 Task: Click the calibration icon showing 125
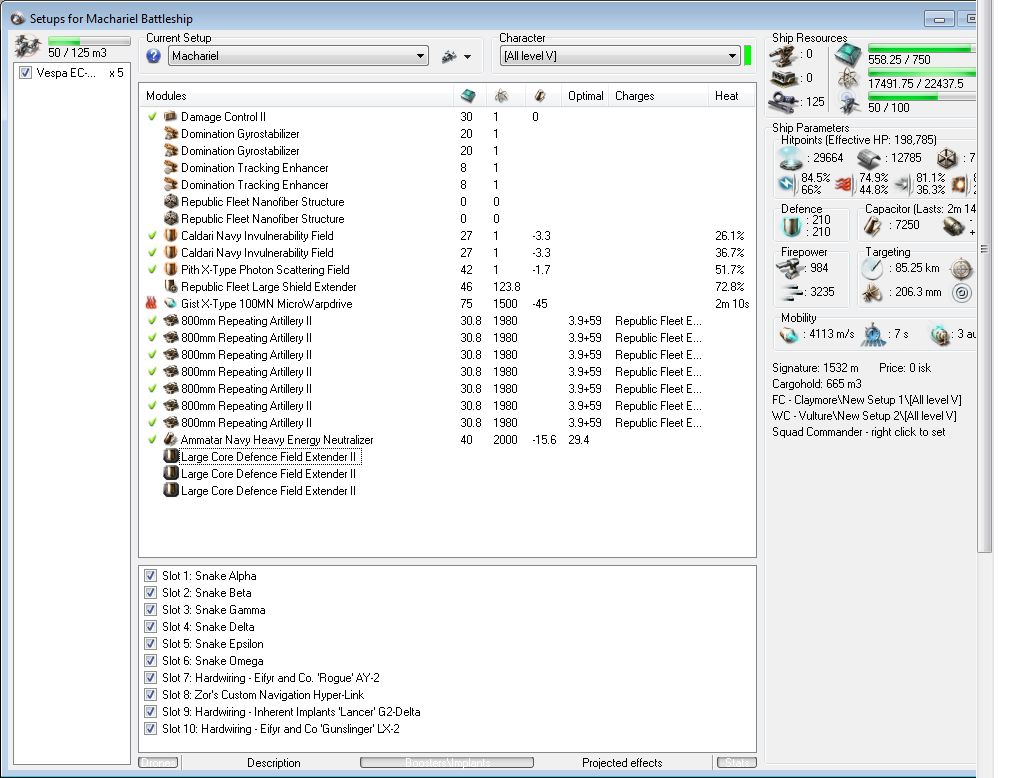[x=784, y=102]
